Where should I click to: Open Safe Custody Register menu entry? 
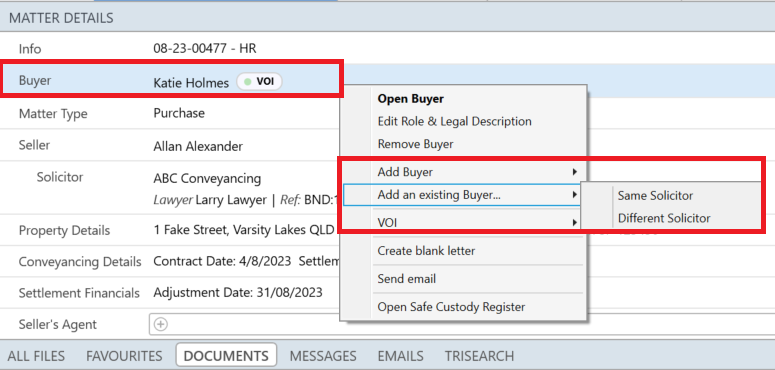point(451,307)
